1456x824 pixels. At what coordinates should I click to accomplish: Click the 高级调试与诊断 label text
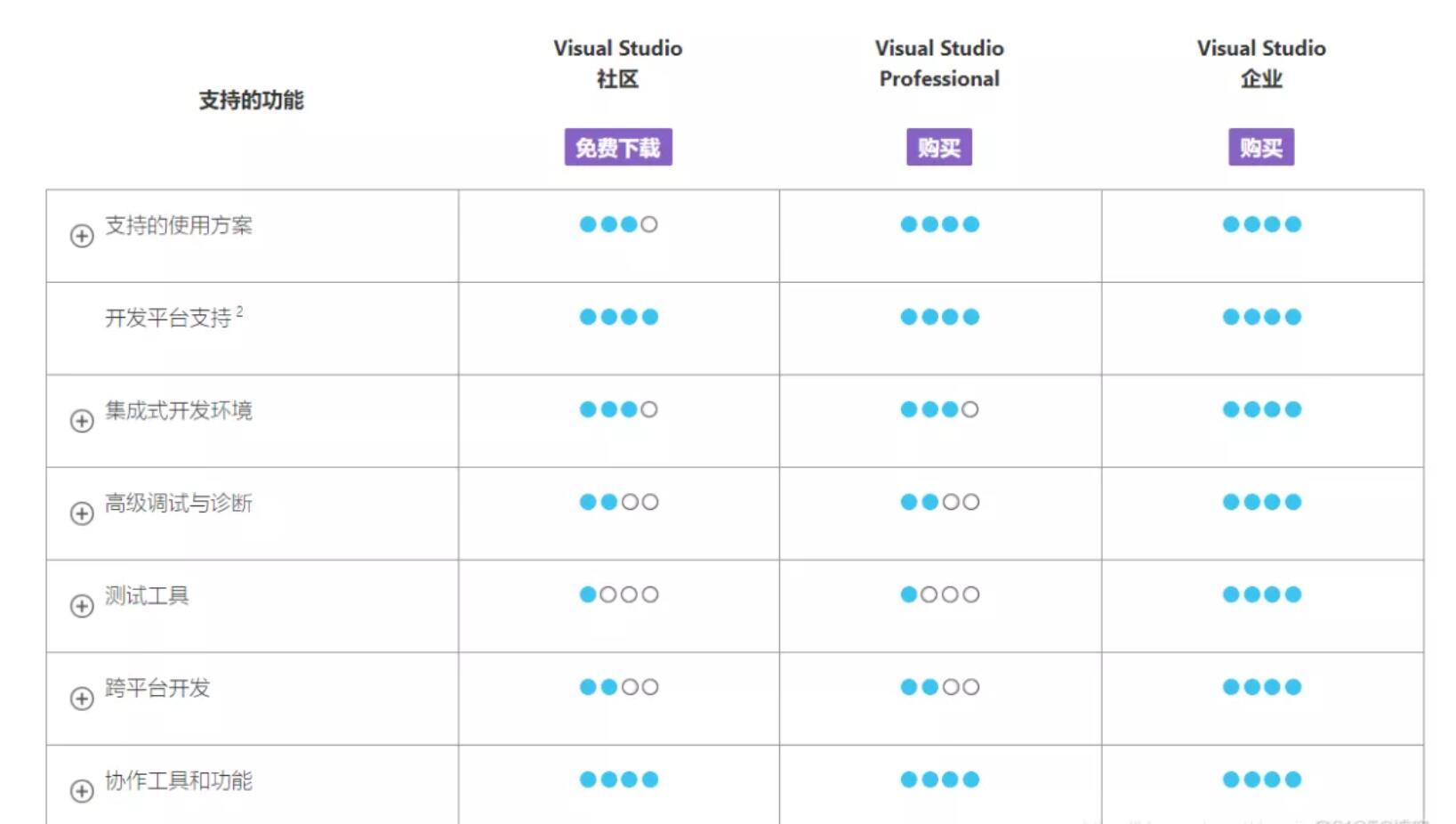pyautogui.click(x=179, y=503)
